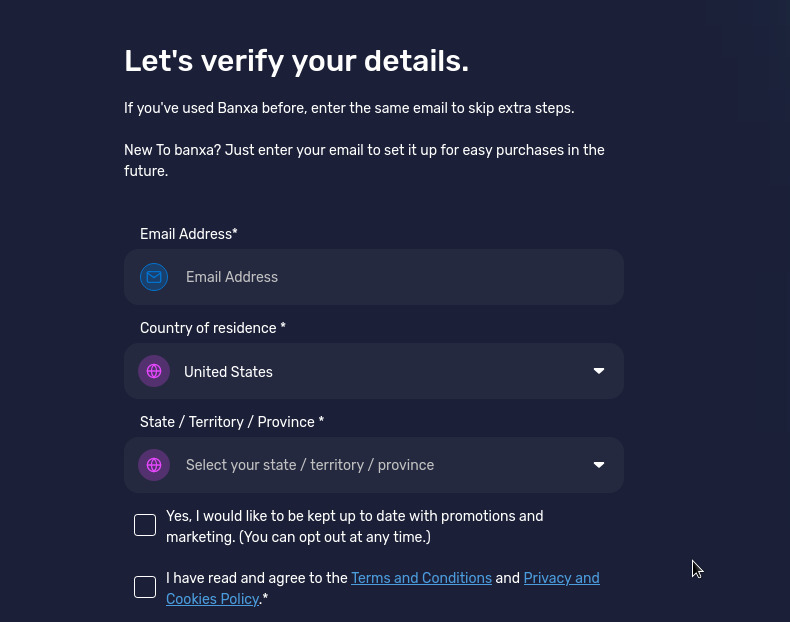Image resolution: width=790 pixels, height=622 pixels.
Task: Expand the state dropdown arrow
Action: coord(599,465)
